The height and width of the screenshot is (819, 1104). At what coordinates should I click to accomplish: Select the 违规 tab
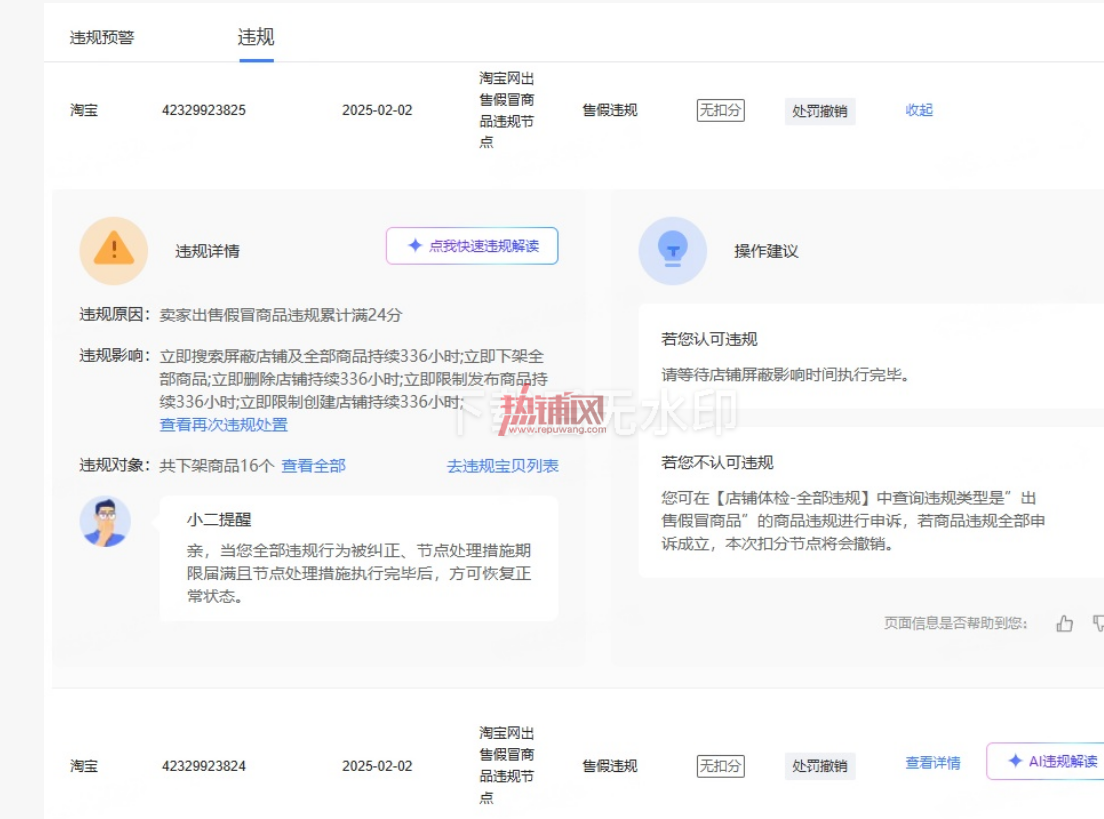click(x=256, y=37)
